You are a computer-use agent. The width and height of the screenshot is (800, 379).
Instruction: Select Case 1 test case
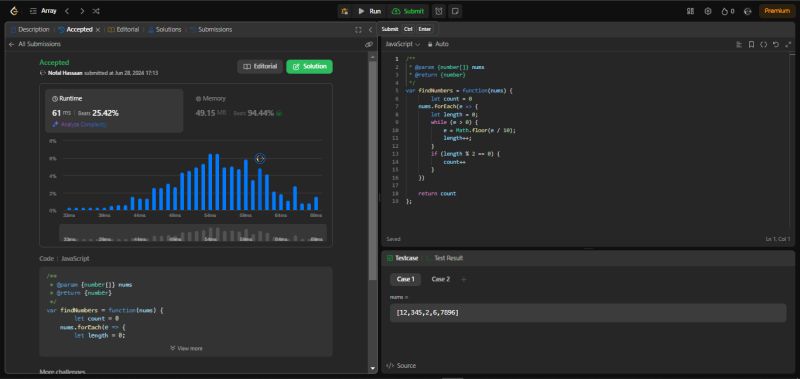pyautogui.click(x=406, y=279)
